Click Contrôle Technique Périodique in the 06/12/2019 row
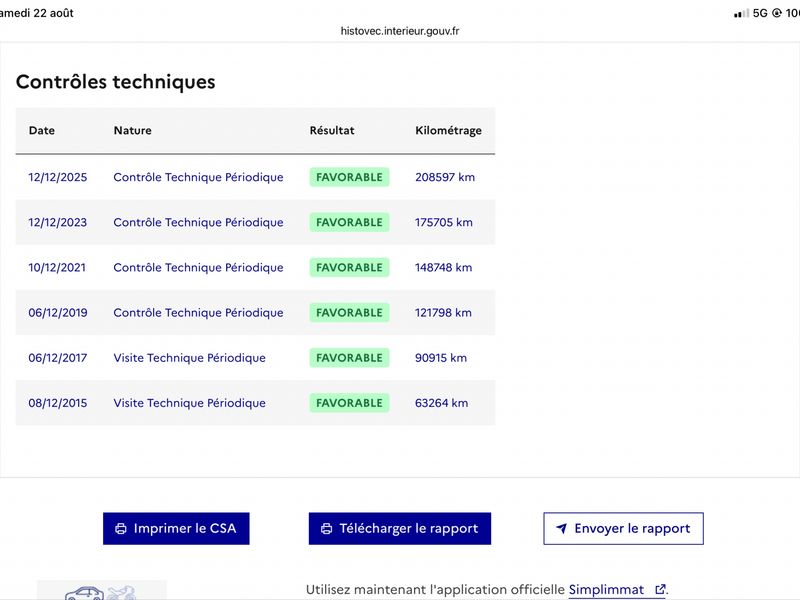The image size is (800, 600). point(198,313)
